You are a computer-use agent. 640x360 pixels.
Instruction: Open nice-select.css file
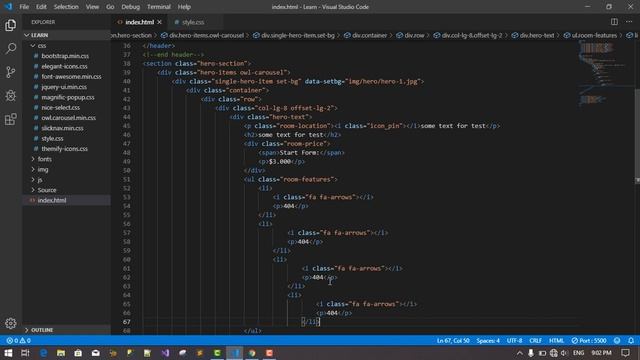(60, 107)
